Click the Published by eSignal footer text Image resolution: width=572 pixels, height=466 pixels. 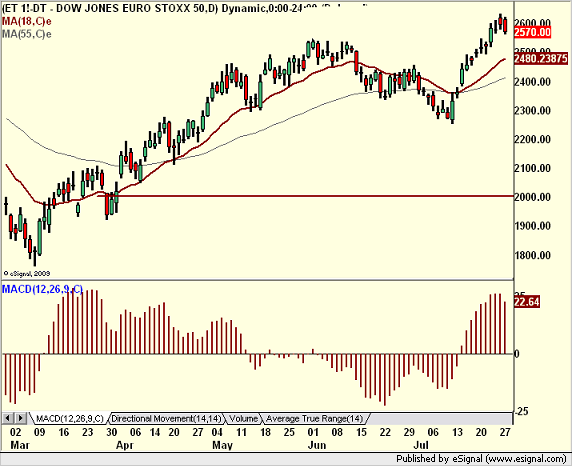tap(481, 459)
